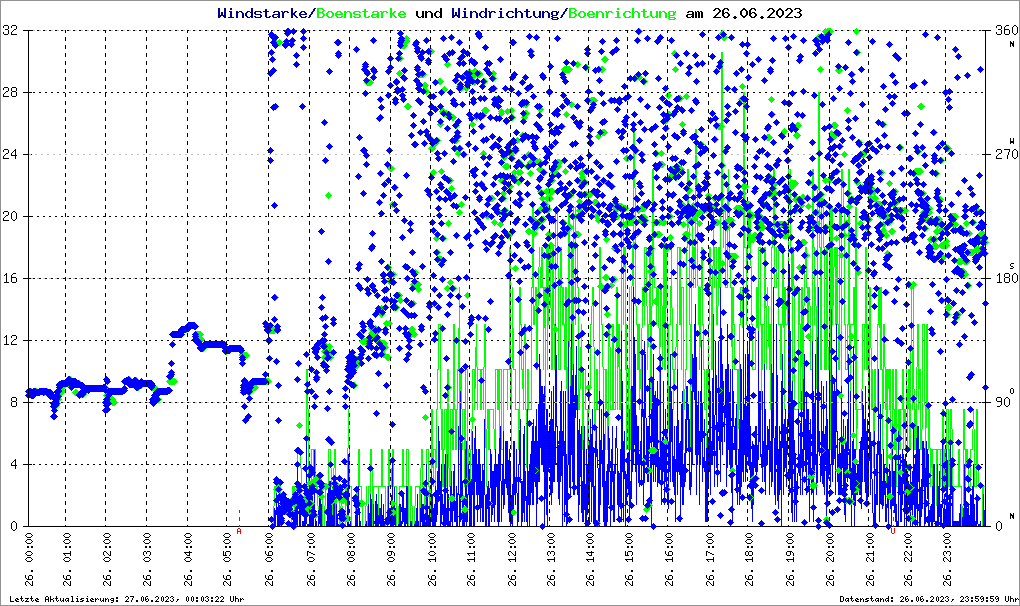This screenshot has width=1020, height=606.
Task: Click the 'N' compass label at 360
Action: (1012, 42)
